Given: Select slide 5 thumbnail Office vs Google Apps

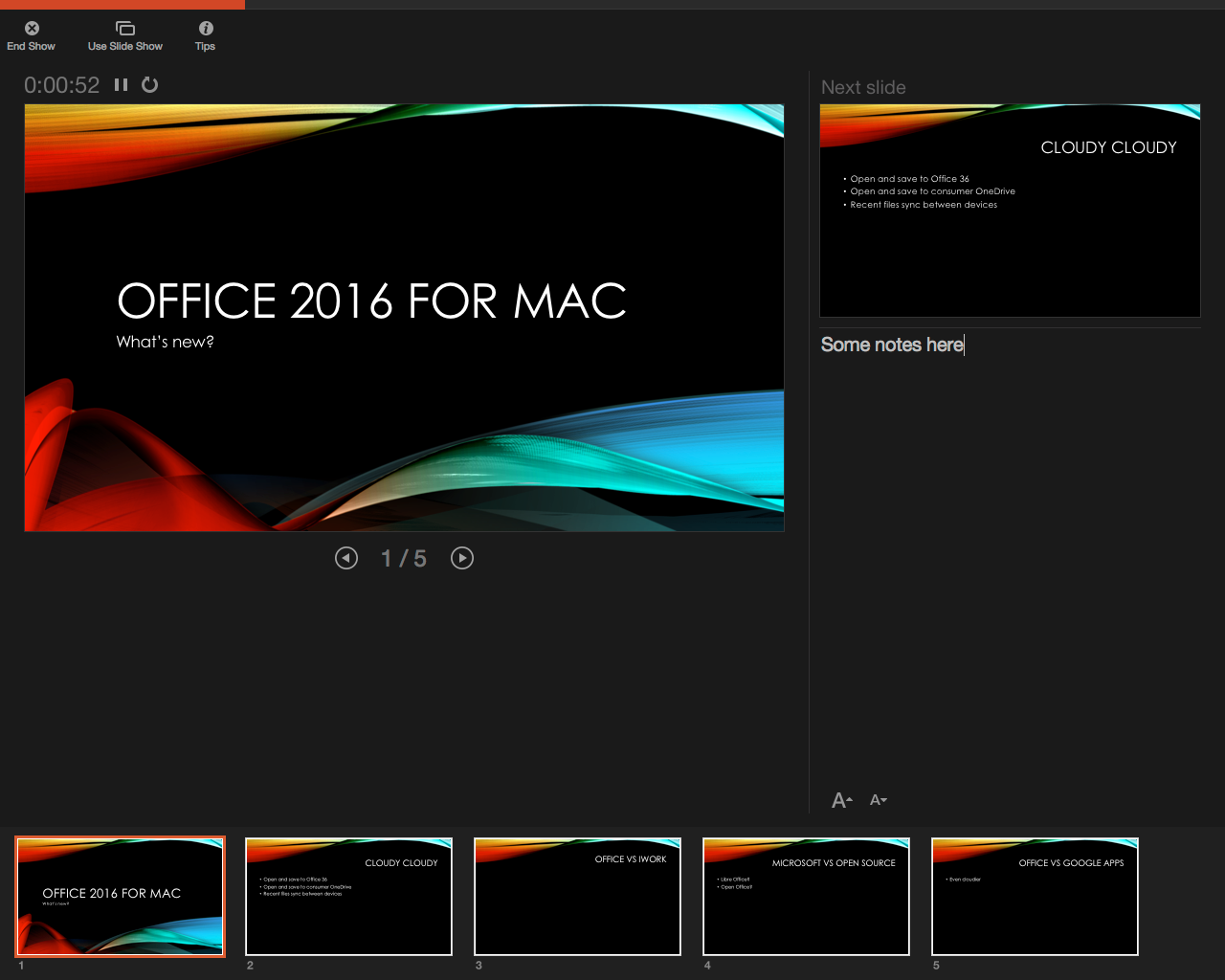Looking at the screenshot, I should point(1035,897).
